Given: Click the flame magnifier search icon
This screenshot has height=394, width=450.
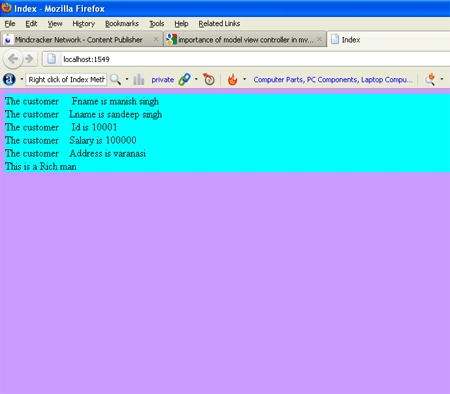Looking at the screenshot, I should click(430, 79).
